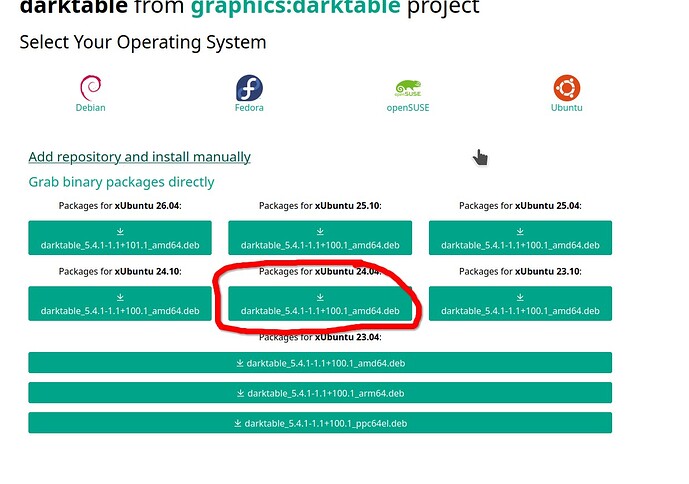Viewport: 689px width, 484px height.
Task: Collapse Grab binary packages directly section
Action: point(121,182)
